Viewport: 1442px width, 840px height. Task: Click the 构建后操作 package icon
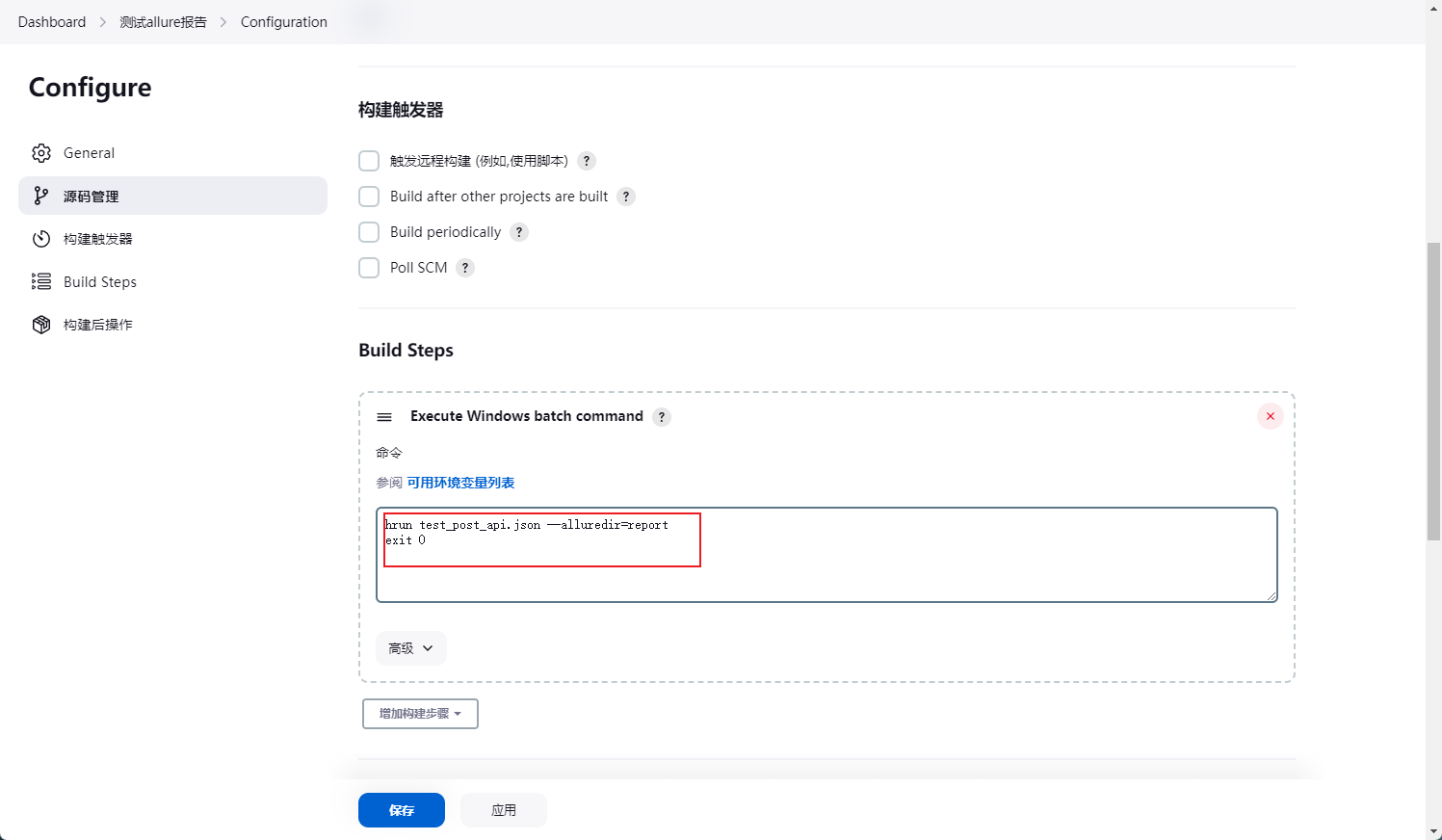coord(41,325)
